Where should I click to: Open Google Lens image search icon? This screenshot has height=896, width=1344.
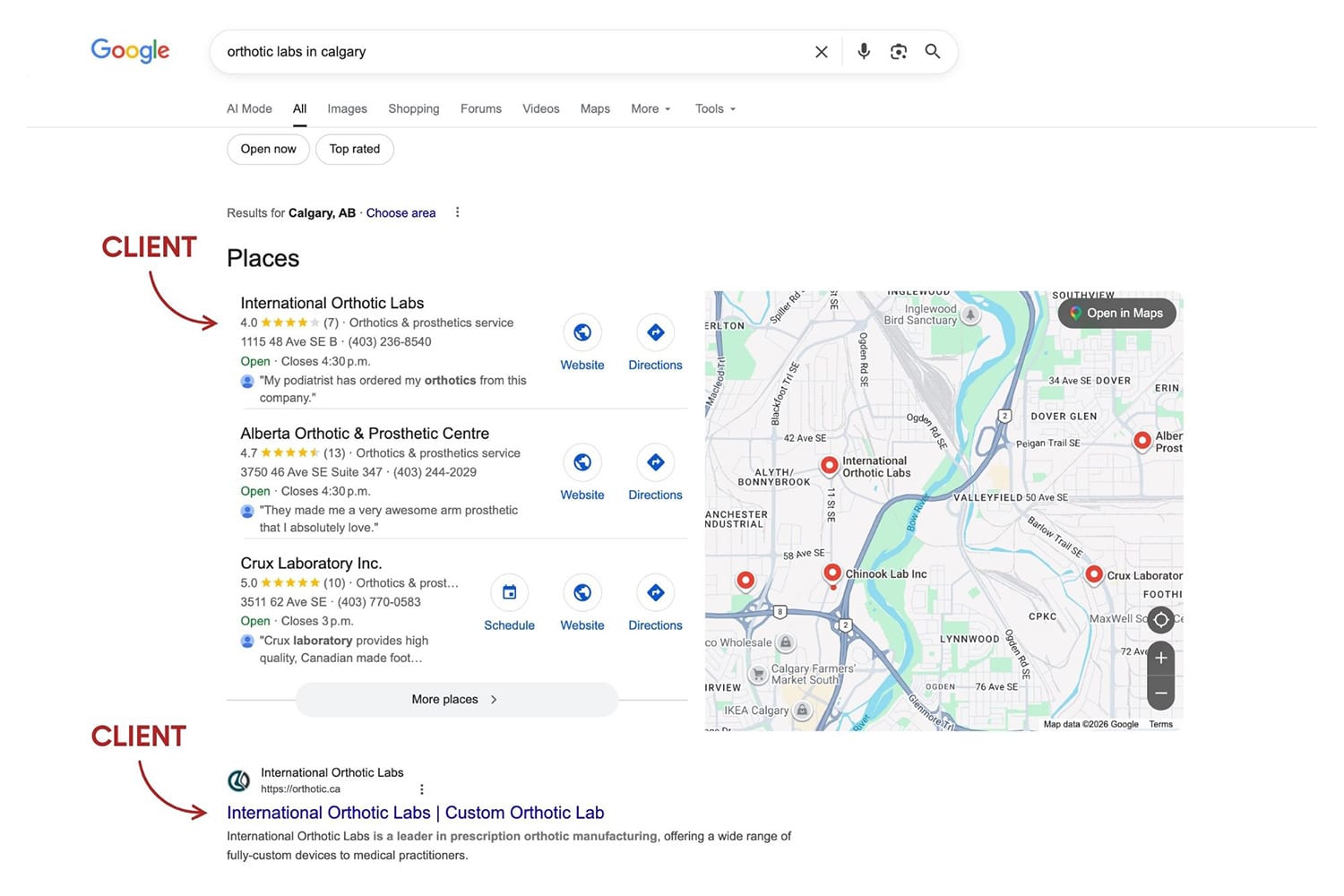click(899, 52)
